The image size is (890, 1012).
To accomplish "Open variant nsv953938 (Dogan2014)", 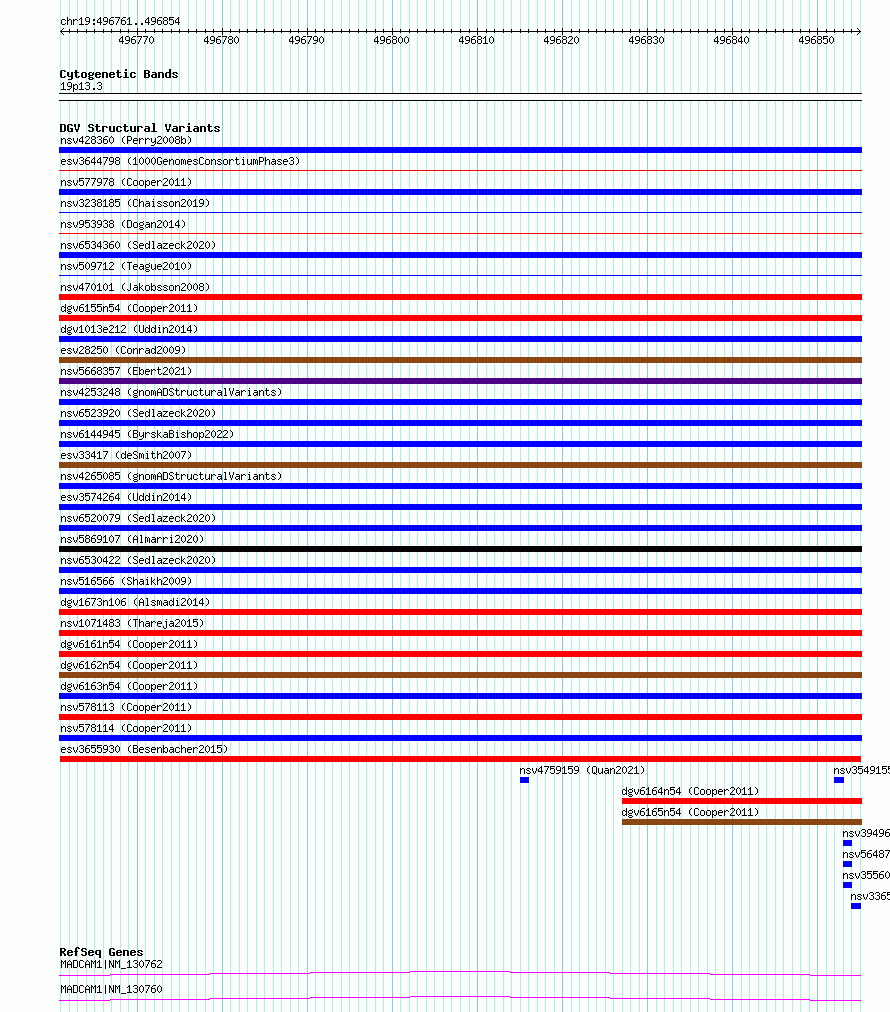I will click(x=123, y=224).
